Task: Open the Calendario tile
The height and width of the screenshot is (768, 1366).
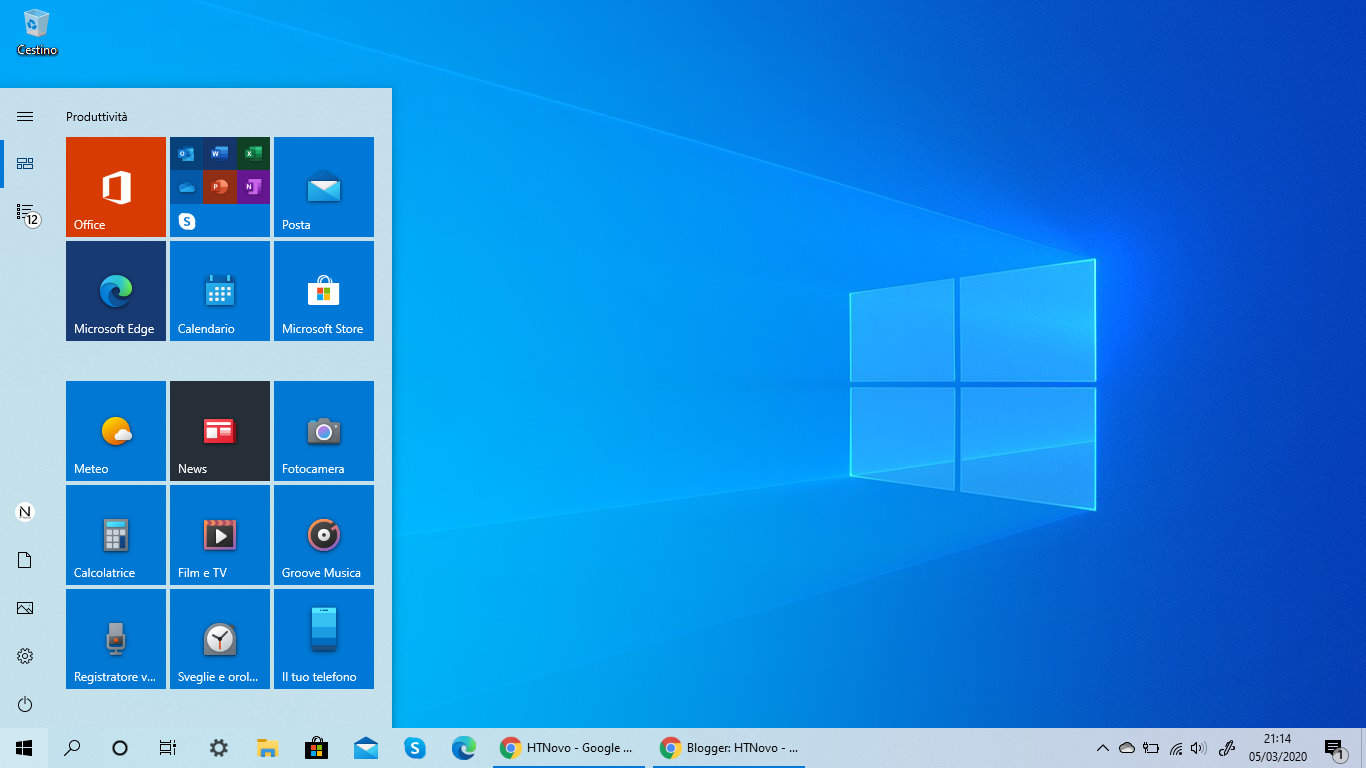Action: click(219, 291)
